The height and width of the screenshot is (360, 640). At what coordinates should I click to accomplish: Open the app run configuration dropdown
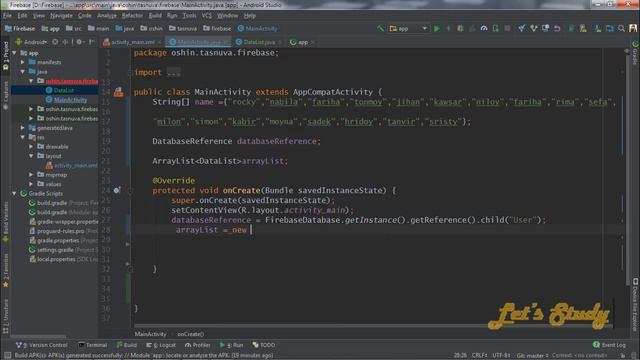(408, 28)
